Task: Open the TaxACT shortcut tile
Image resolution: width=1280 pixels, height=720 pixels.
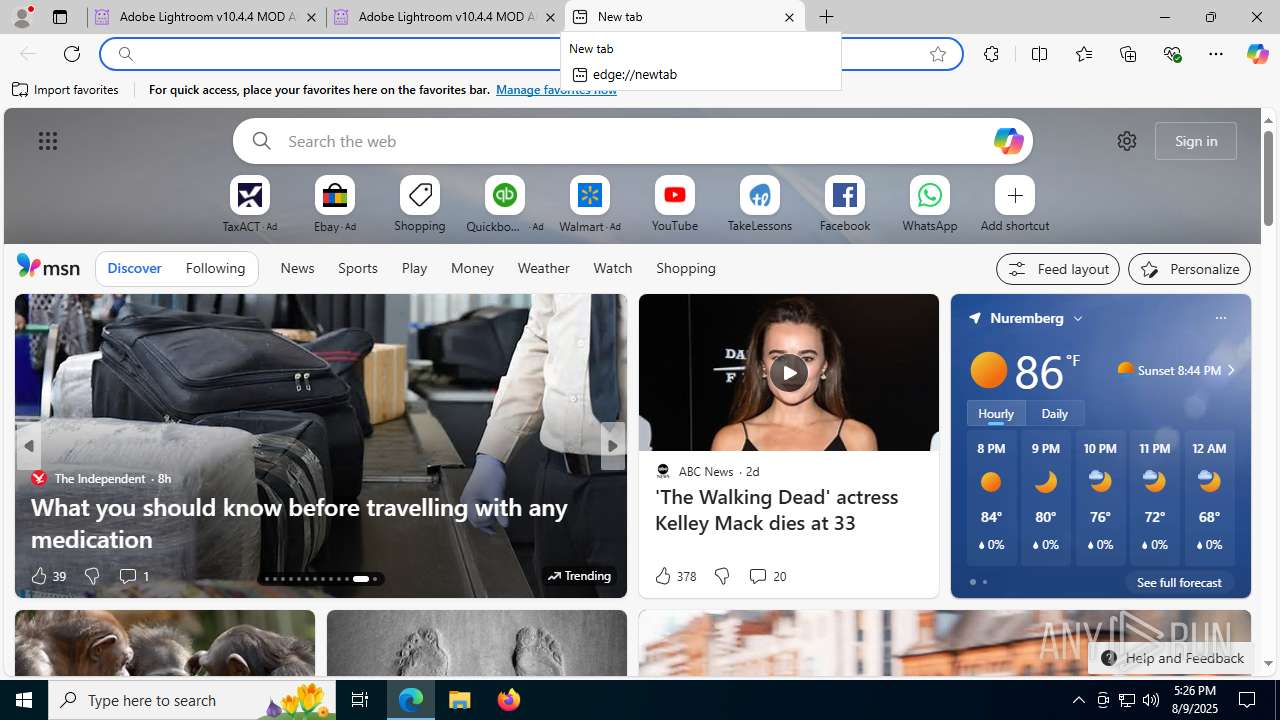Action: pyautogui.click(x=250, y=204)
